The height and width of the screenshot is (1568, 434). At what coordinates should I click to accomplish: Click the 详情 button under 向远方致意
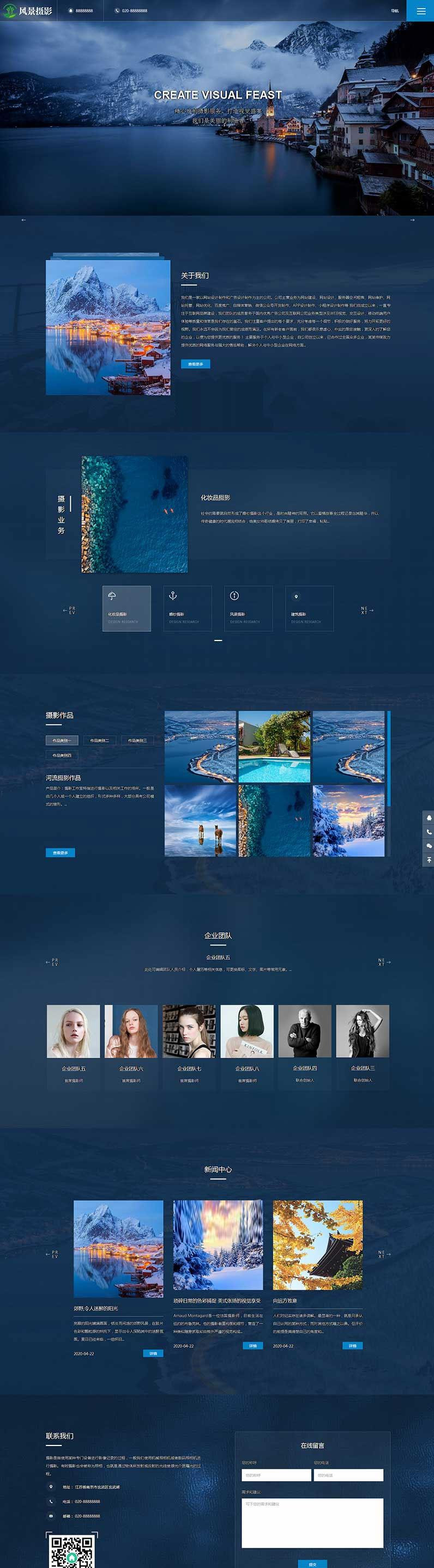click(352, 1345)
